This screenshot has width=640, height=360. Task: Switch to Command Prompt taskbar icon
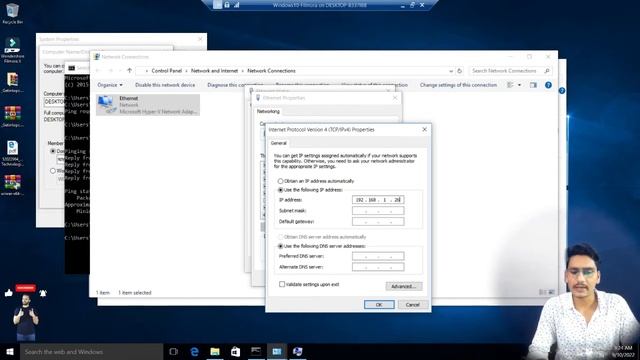(x=256, y=351)
